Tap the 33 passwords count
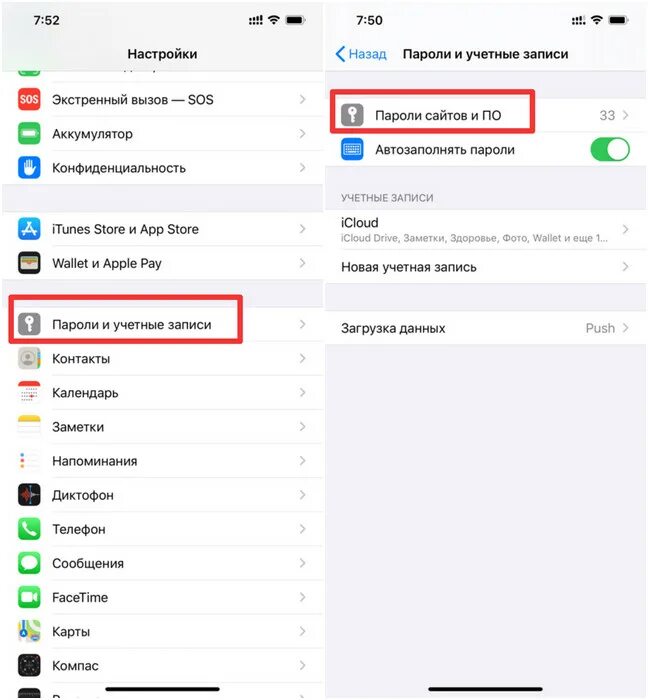The image size is (648, 700). coord(607,115)
